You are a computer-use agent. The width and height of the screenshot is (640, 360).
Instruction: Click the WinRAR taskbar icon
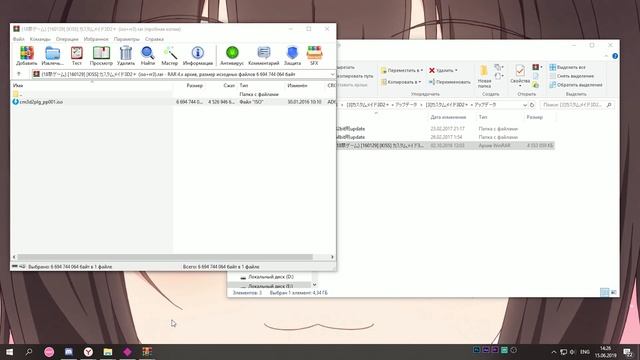coord(147,351)
